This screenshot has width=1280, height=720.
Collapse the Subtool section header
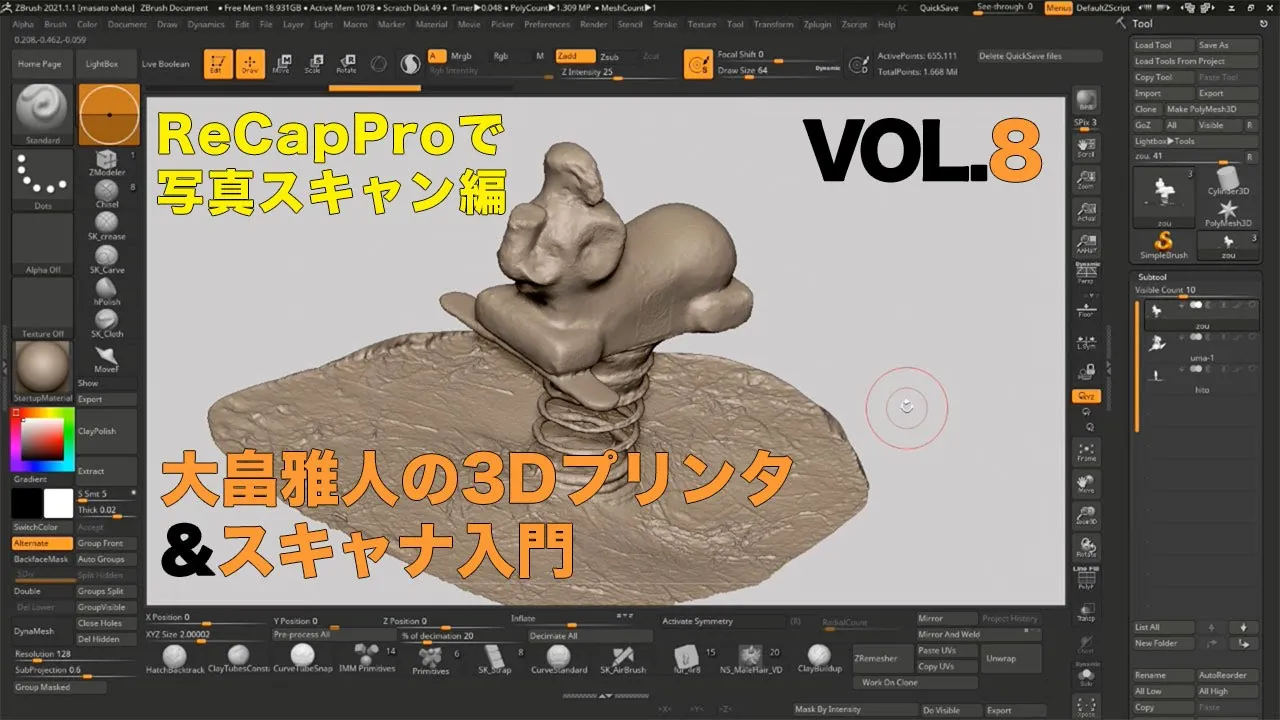coord(1153,277)
